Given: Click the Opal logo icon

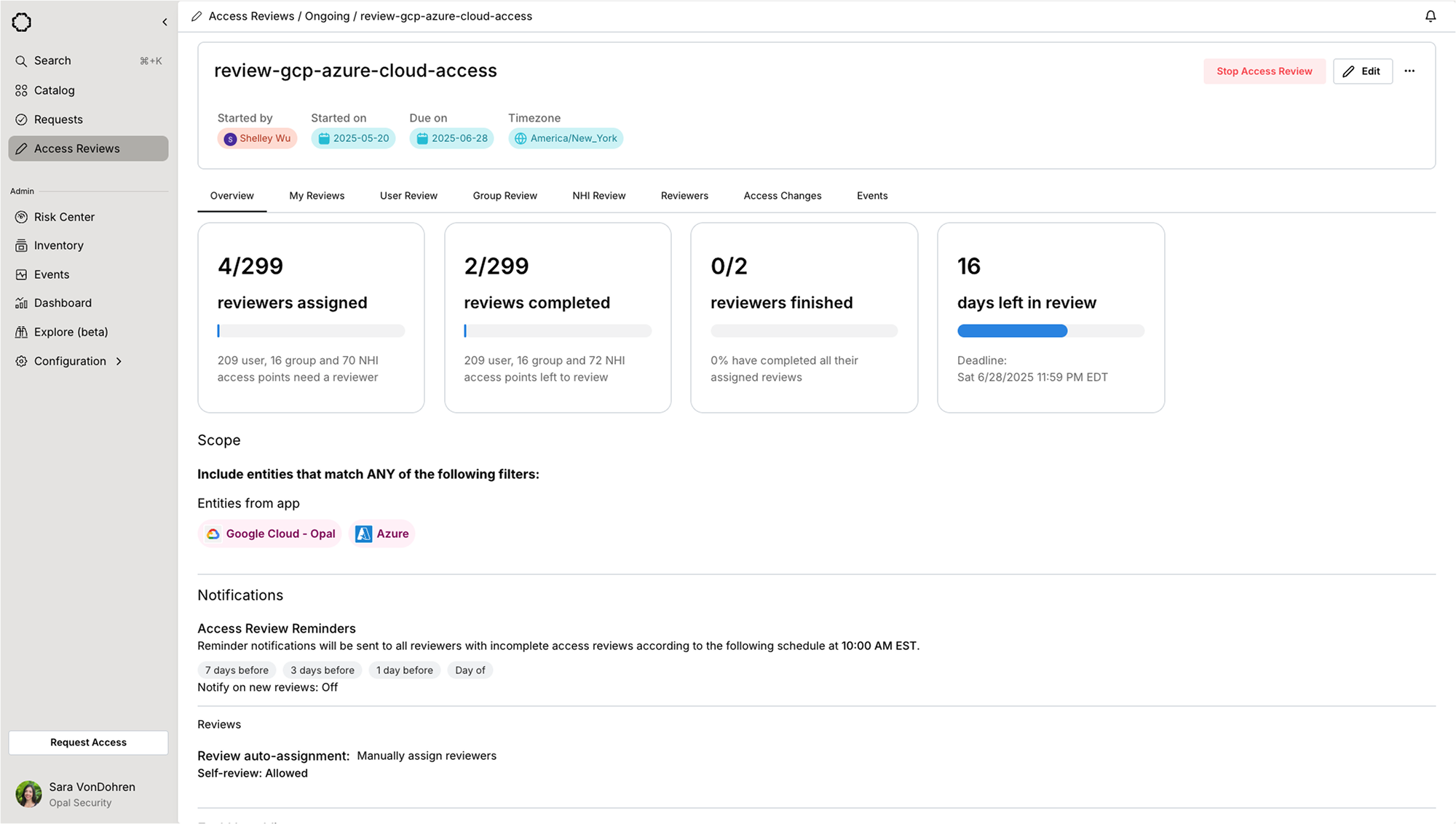Looking at the screenshot, I should 22,23.
